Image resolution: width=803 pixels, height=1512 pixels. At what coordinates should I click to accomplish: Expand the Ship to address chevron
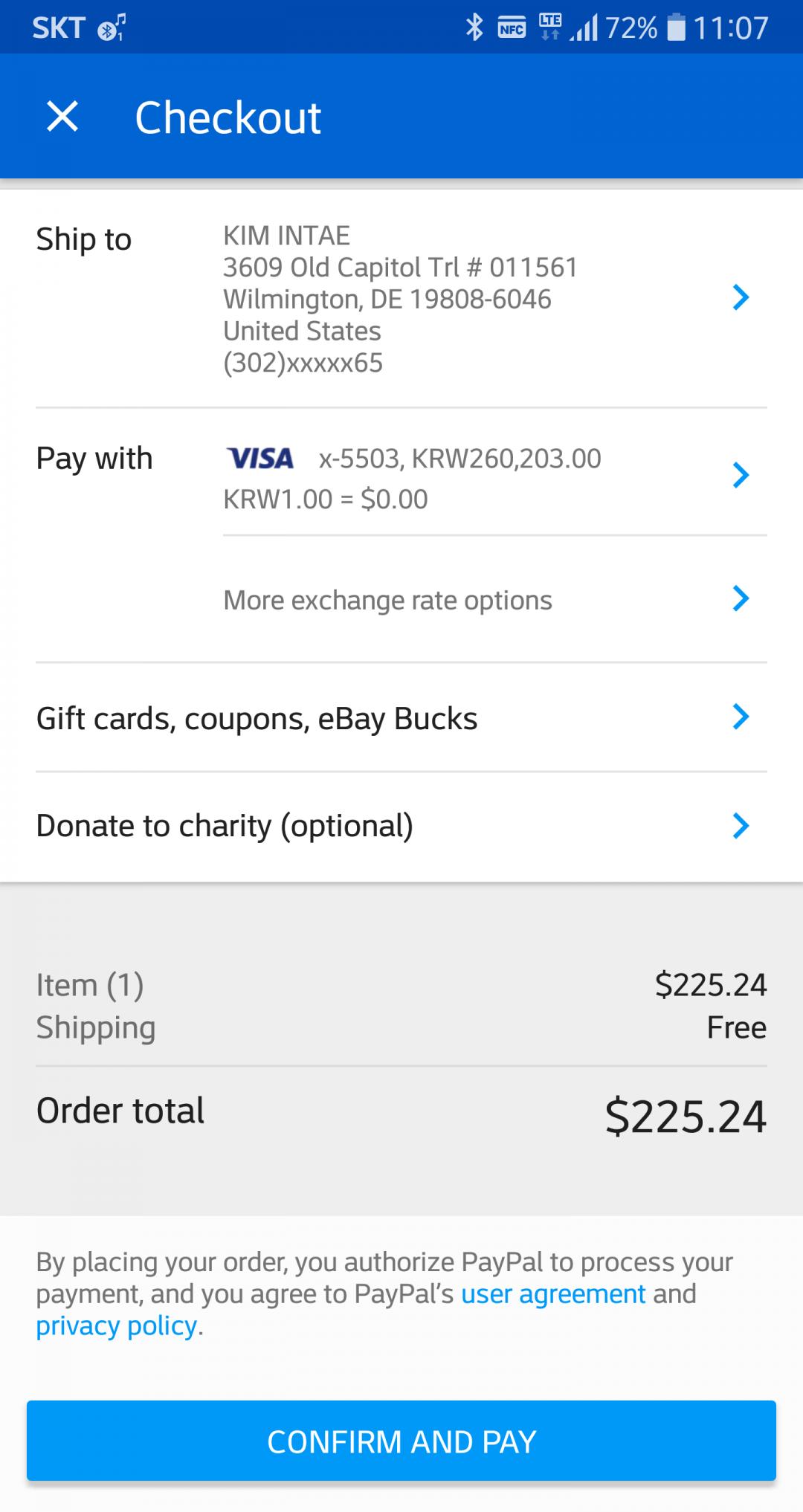click(741, 297)
